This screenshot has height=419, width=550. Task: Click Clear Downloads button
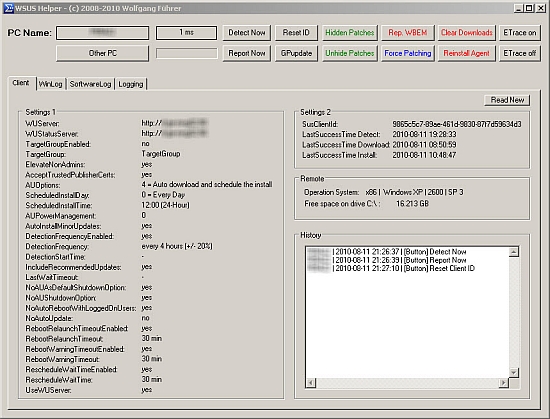tap(467, 33)
